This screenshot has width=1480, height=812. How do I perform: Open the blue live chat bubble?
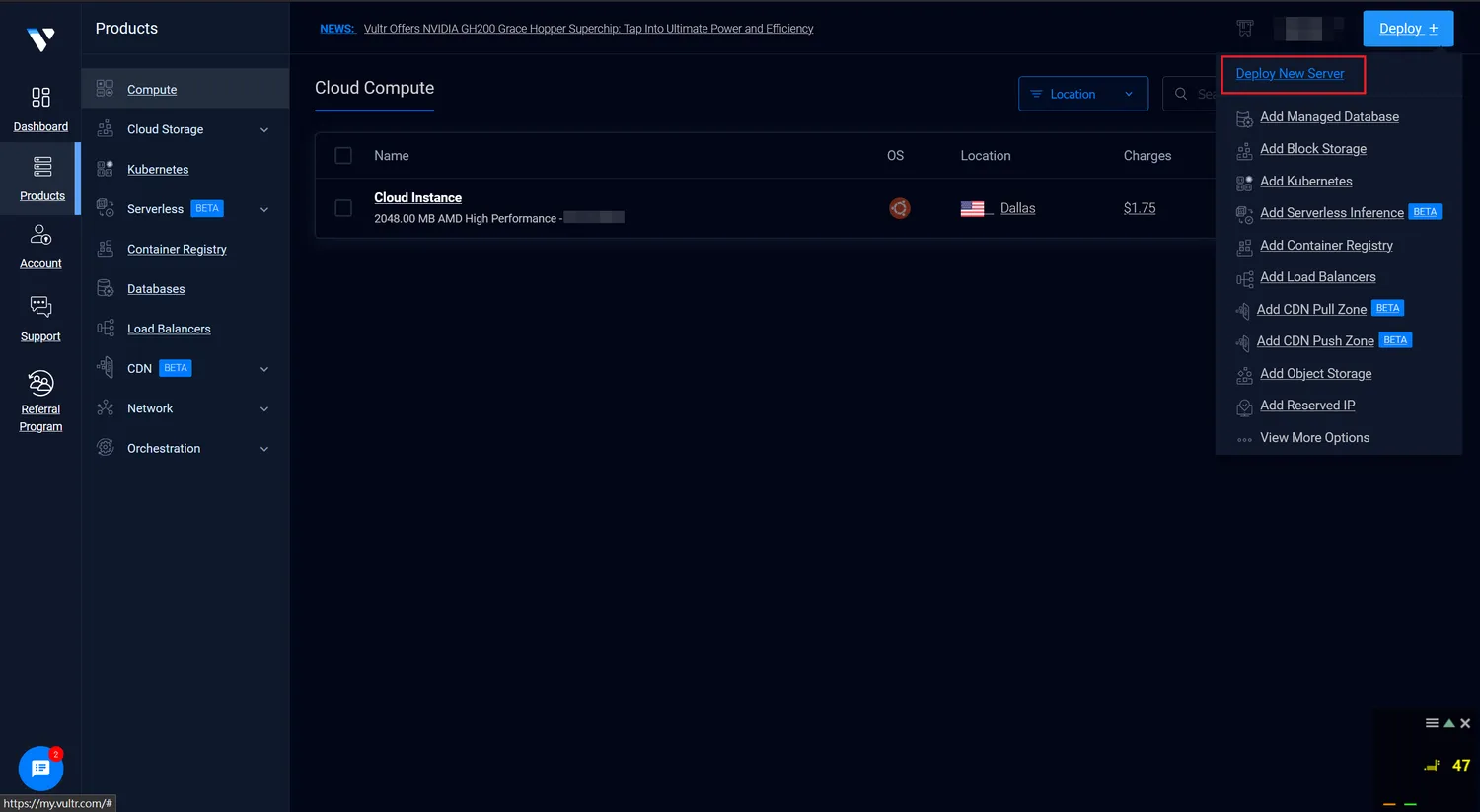pos(40,768)
